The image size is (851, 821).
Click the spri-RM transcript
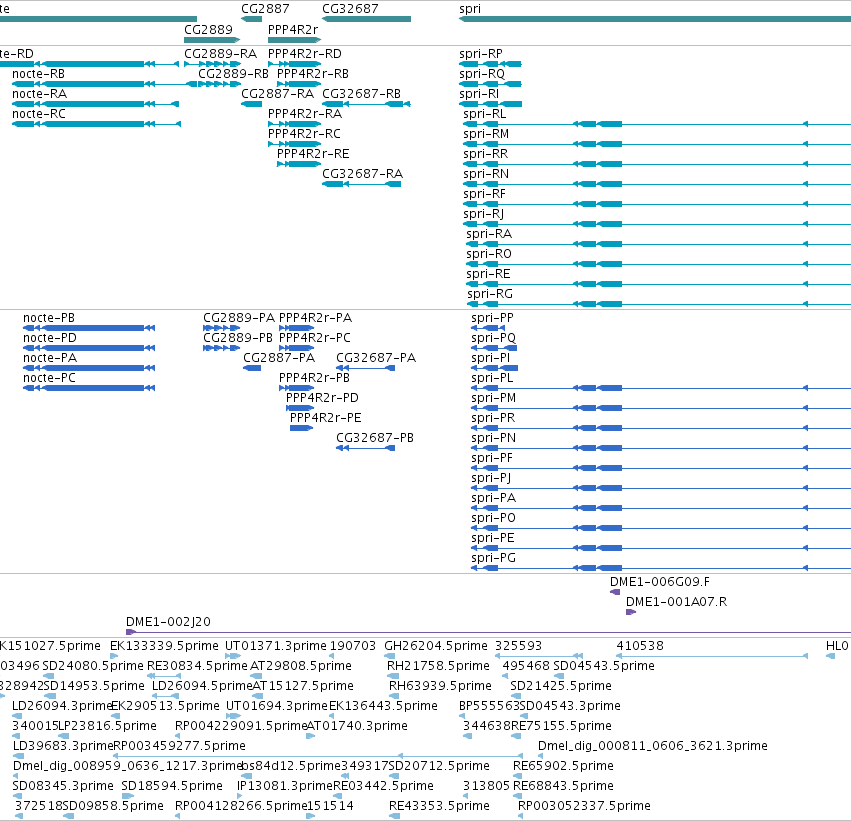(x=657, y=144)
